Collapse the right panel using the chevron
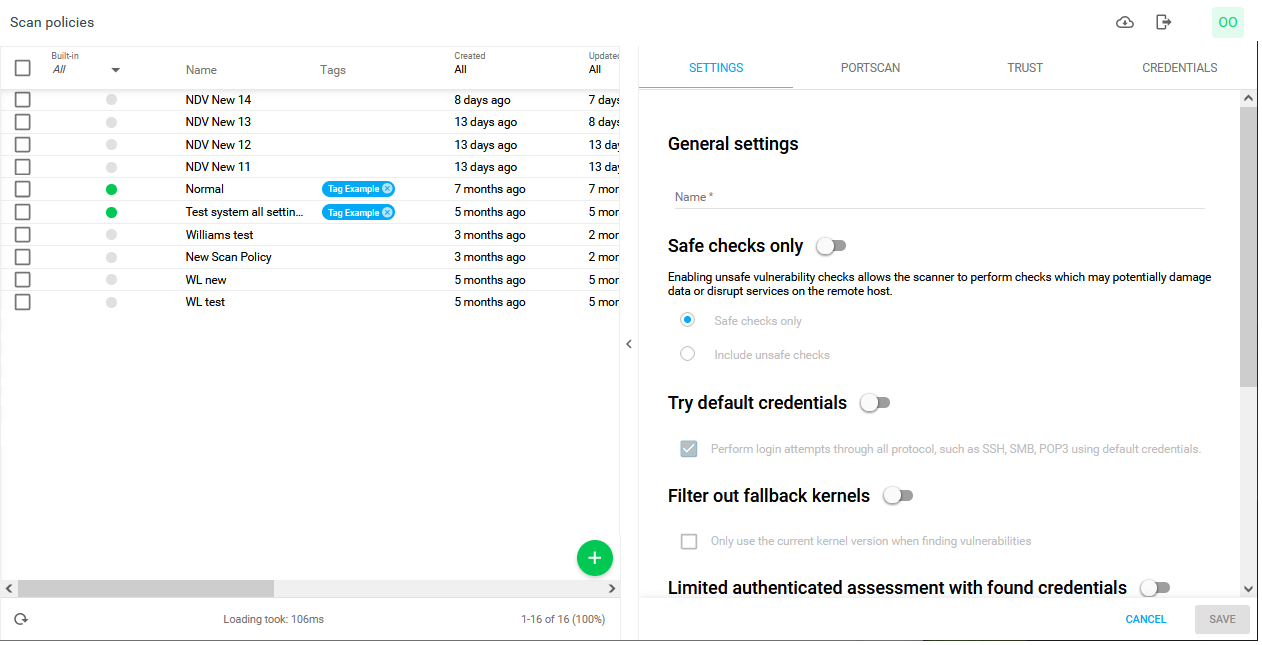This screenshot has height=645, width=1262. 629,343
